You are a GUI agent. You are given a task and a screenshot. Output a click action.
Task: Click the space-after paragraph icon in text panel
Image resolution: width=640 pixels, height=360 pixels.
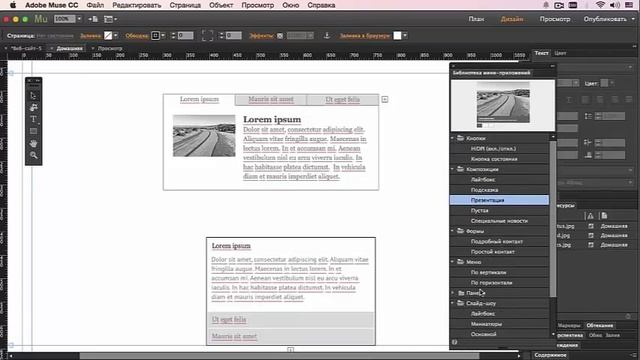click(x=588, y=155)
